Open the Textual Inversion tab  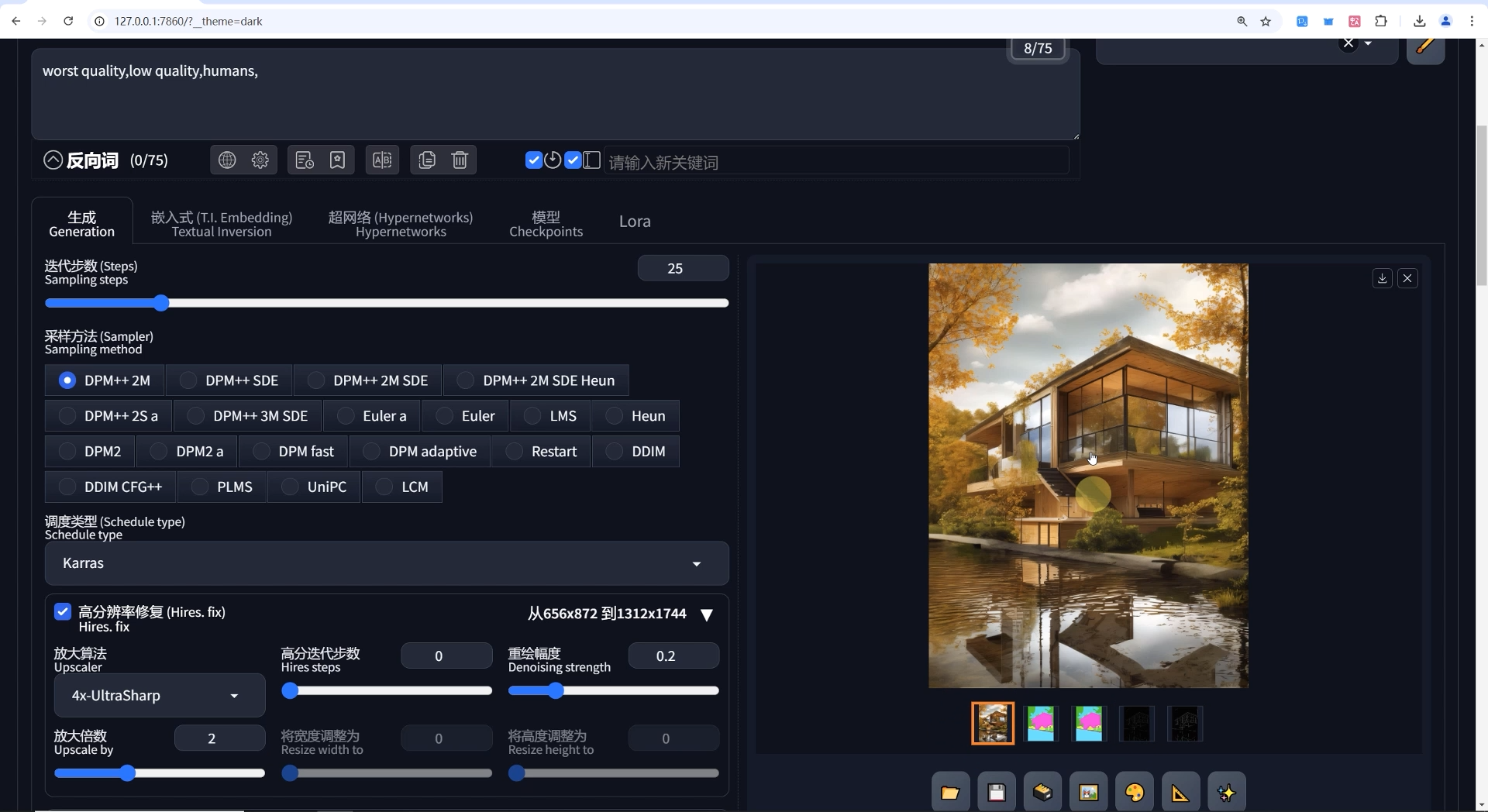click(222, 223)
